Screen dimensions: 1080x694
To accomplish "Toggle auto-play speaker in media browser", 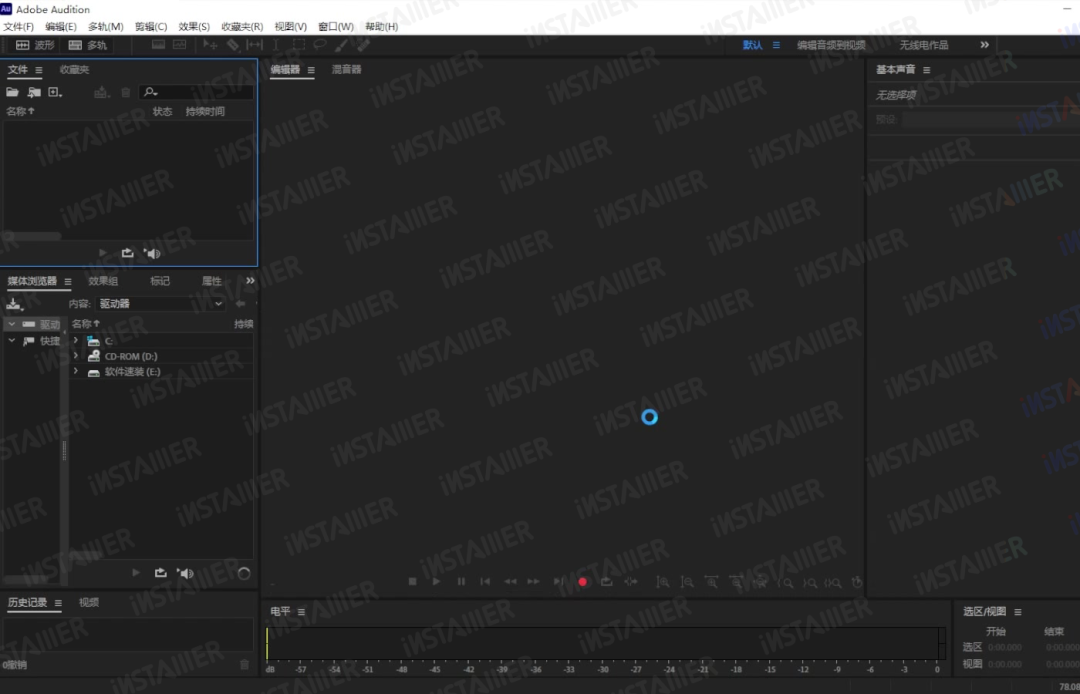I will pos(185,573).
